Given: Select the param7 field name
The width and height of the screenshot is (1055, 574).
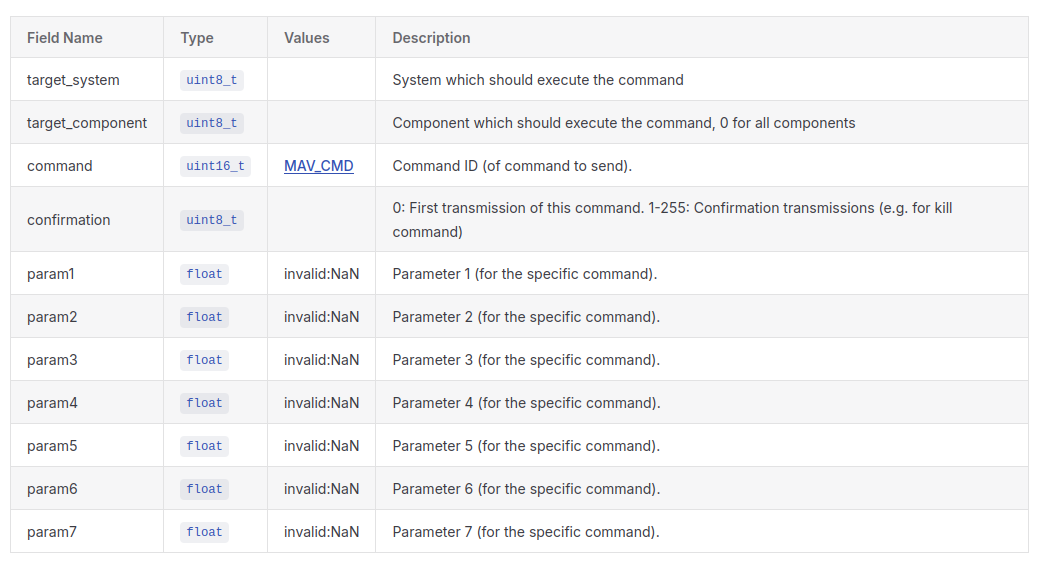Looking at the screenshot, I should [x=52, y=532].
